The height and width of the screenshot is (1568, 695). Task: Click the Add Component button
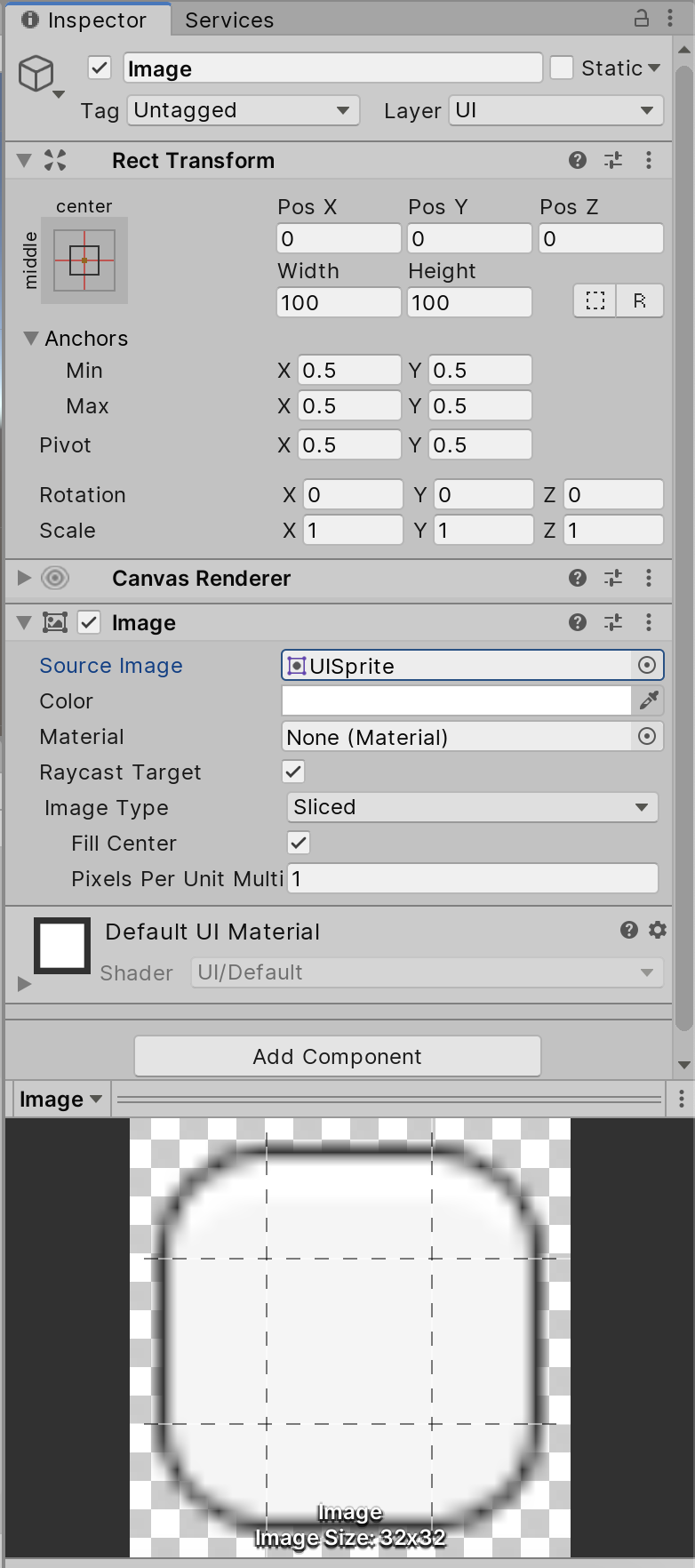338,1056
